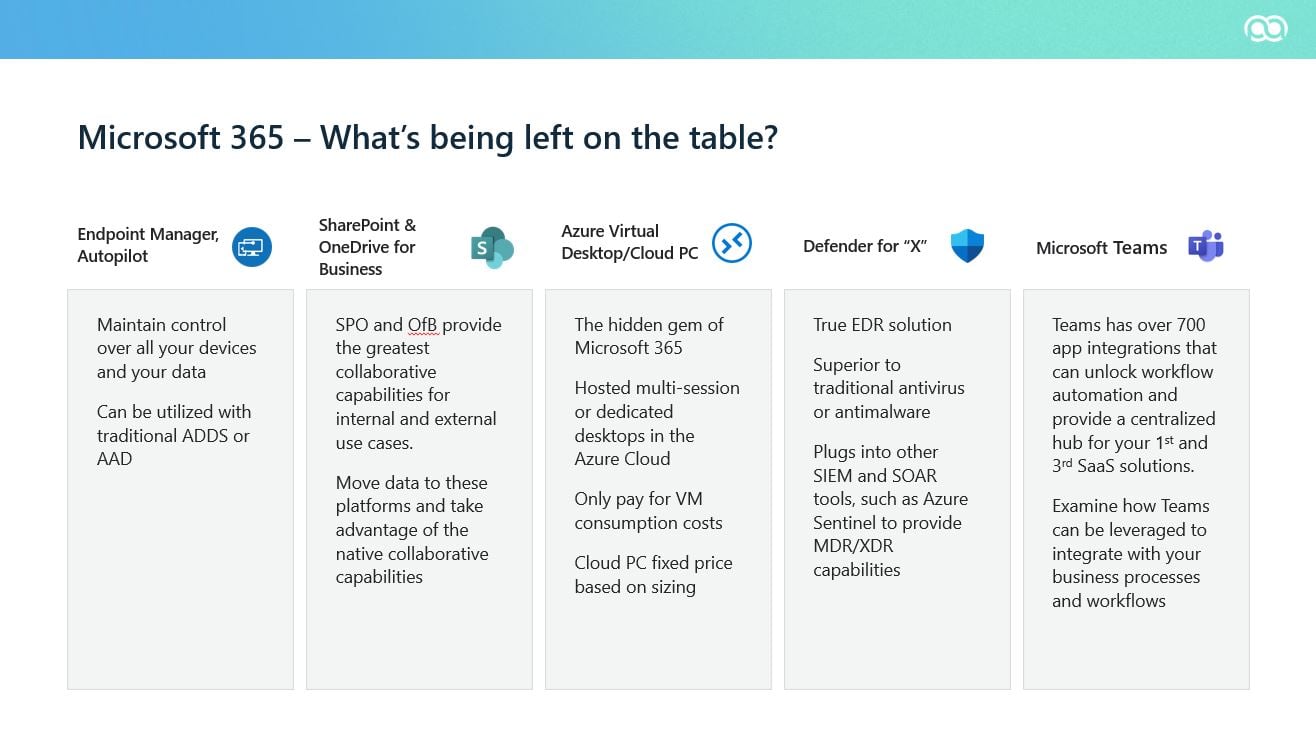Viewport: 1316px width, 738px height.
Task: Click the Microsoft Teams logo icon
Action: tap(1206, 246)
